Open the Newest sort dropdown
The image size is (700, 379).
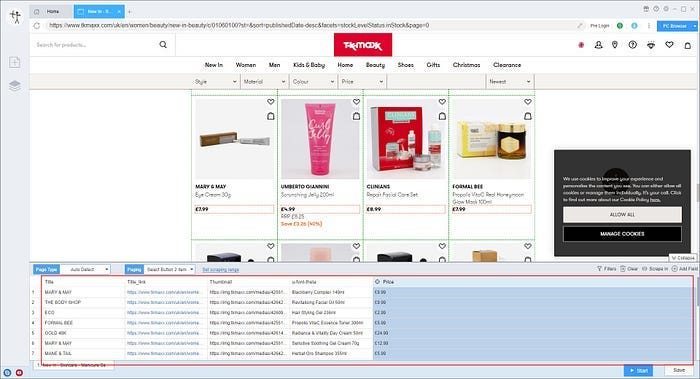pos(509,82)
